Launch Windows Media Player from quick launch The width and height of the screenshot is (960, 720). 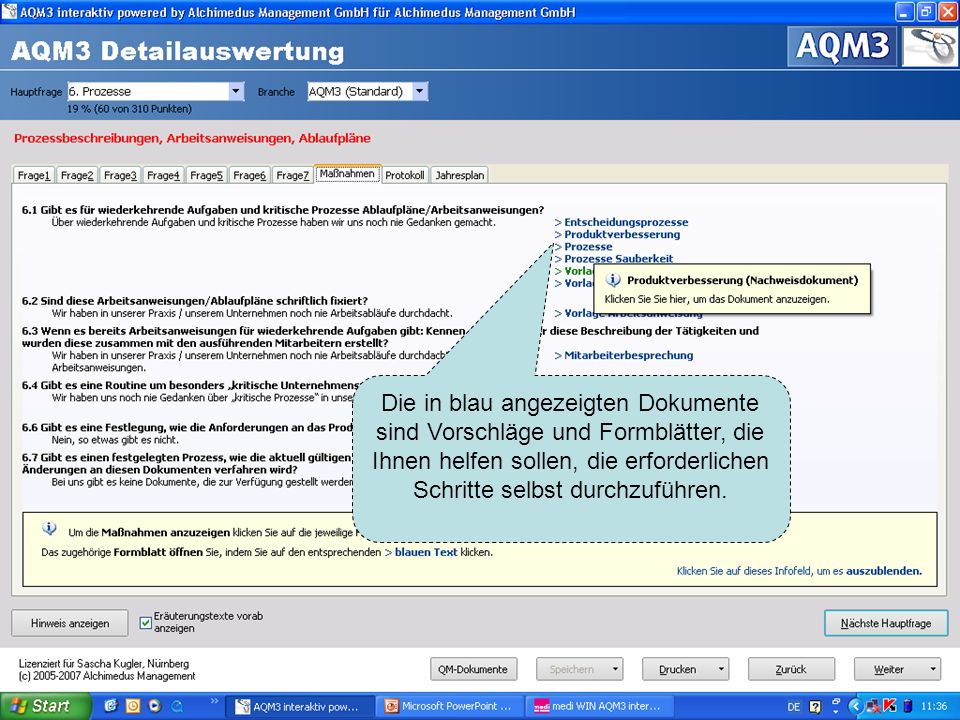pos(154,707)
